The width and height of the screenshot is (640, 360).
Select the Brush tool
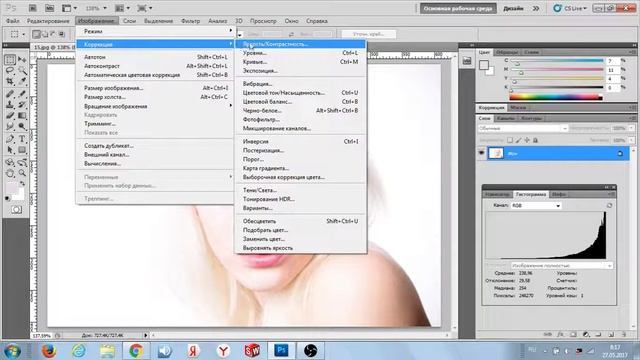tap(22, 94)
